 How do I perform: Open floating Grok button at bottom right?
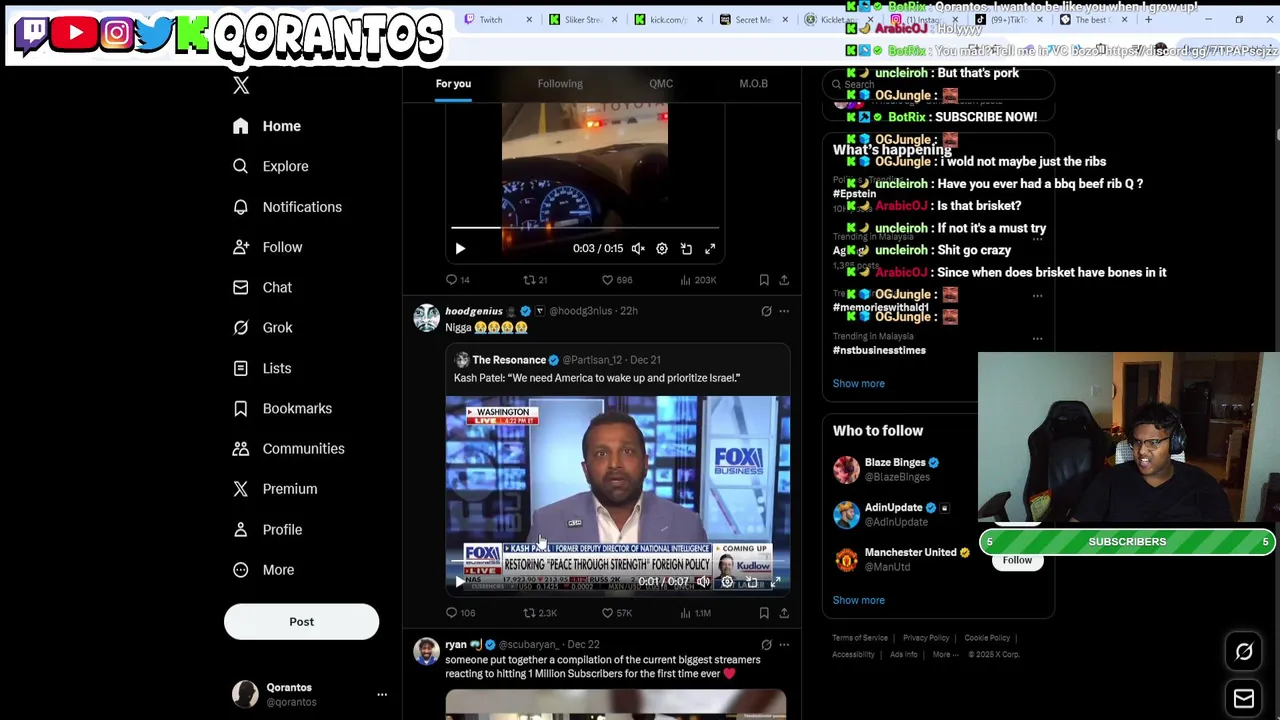click(x=1244, y=652)
